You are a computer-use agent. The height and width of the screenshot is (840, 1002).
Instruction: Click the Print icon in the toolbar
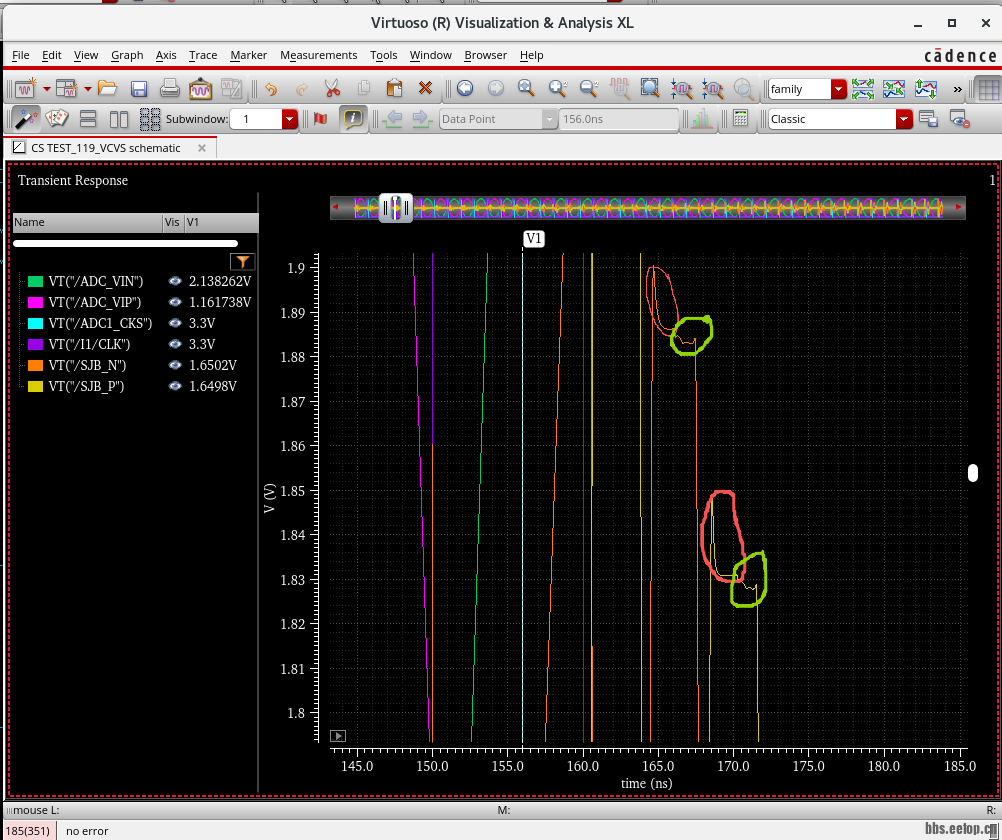(170, 89)
